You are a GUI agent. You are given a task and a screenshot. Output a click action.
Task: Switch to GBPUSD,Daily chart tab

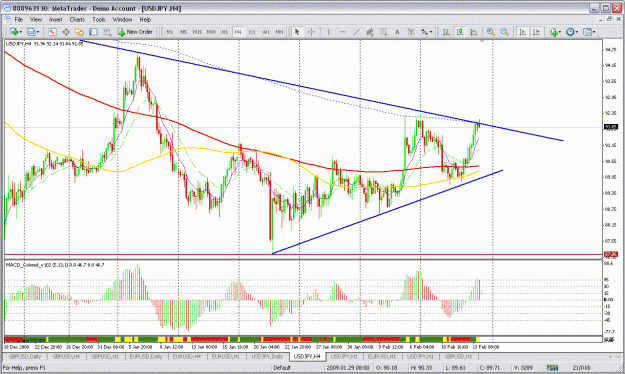[x=25, y=356]
